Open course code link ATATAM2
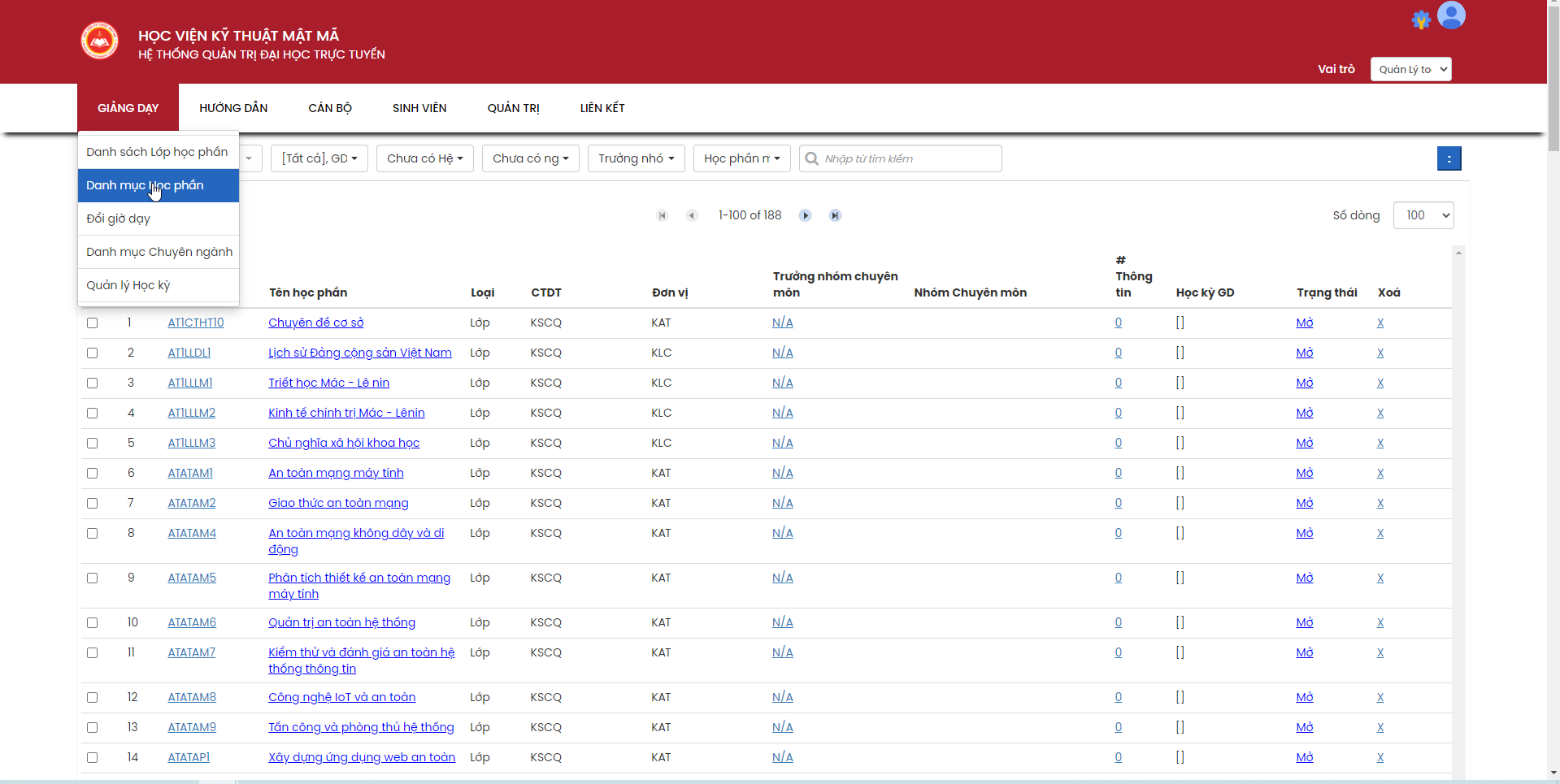 click(x=192, y=503)
